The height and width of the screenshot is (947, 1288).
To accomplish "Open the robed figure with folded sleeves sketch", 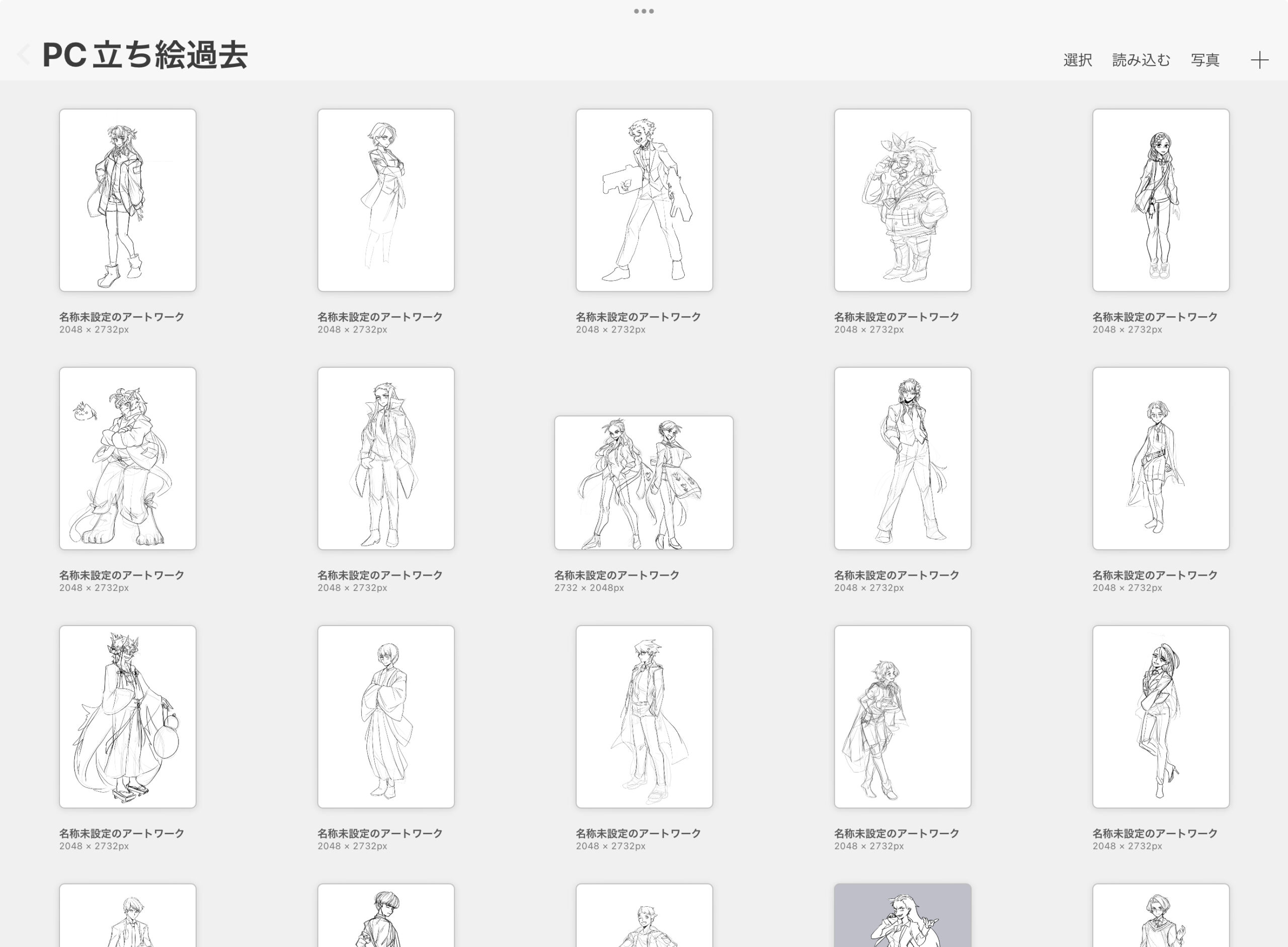I will click(385, 717).
